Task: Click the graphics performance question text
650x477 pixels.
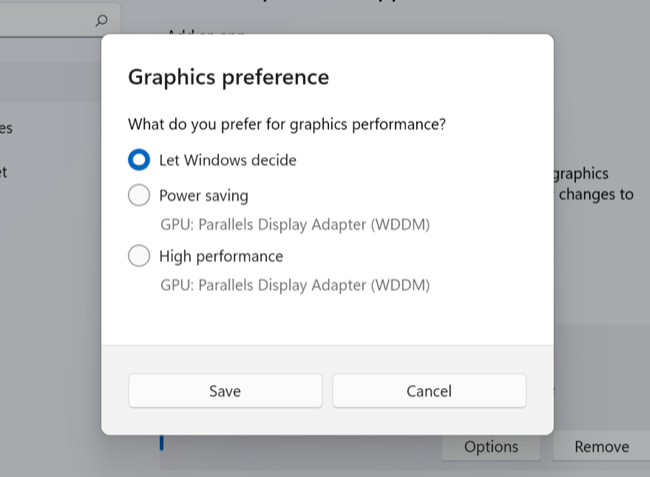Action: coord(286,125)
